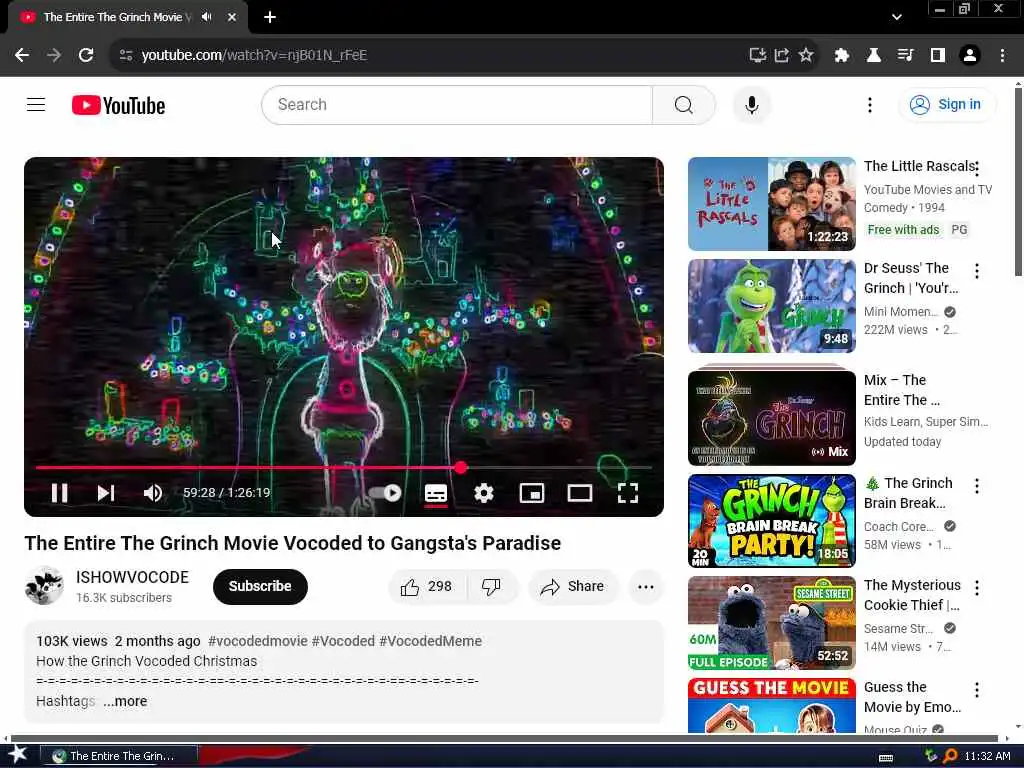Open the Grinch Mix playlist thumbnail

[771, 417]
